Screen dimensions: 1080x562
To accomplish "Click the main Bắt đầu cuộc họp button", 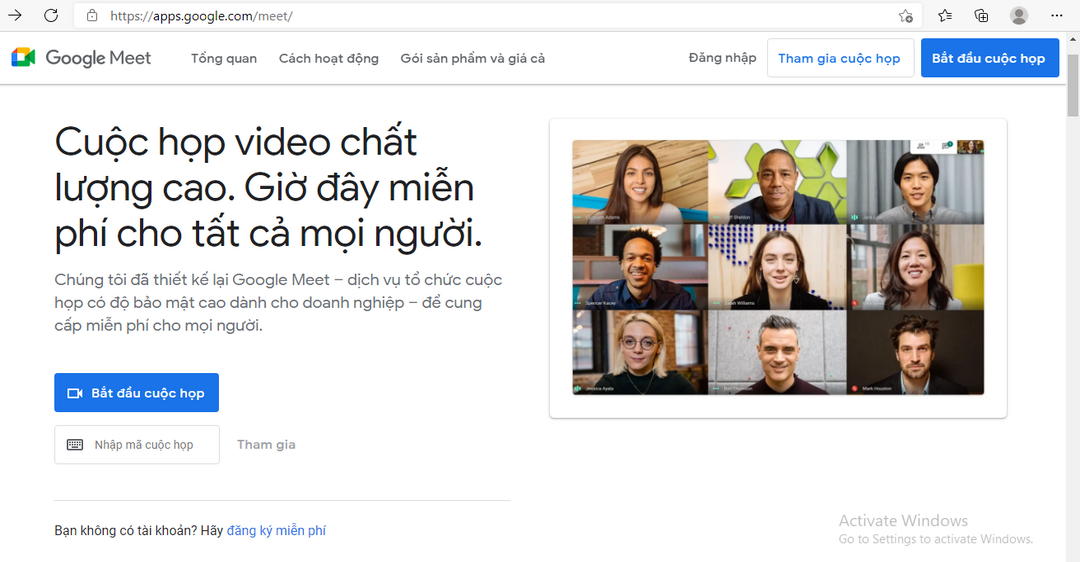I will point(136,393).
